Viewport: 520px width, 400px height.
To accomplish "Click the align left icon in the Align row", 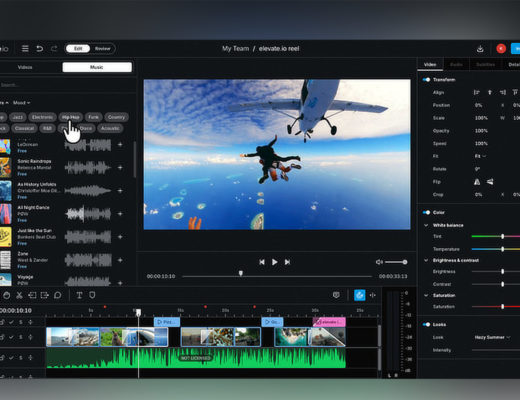I will (477, 92).
